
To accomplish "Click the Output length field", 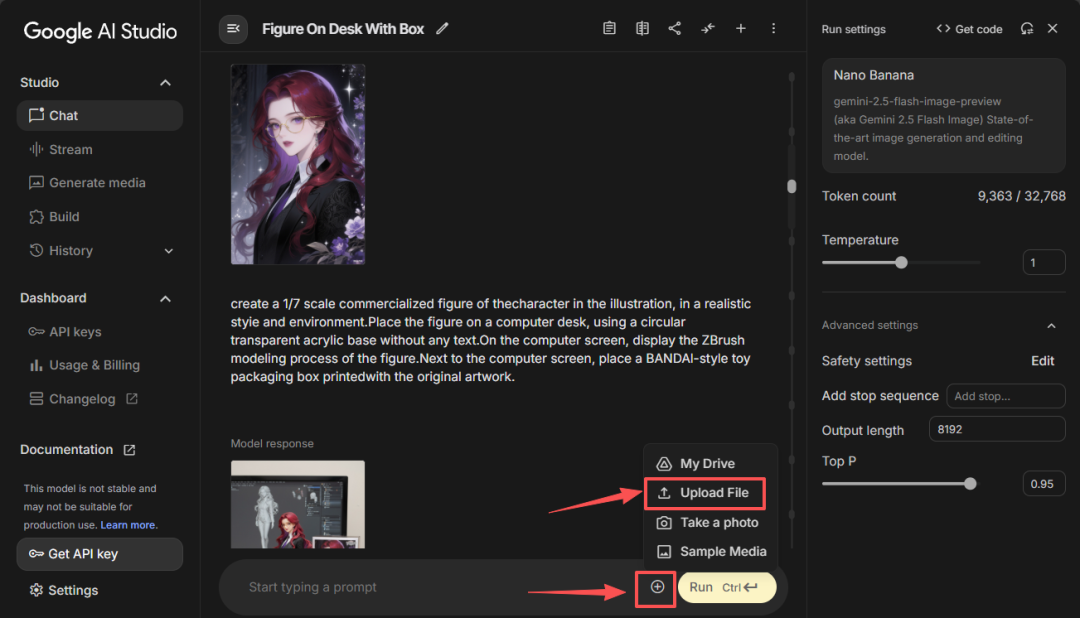I will click(x=997, y=429).
